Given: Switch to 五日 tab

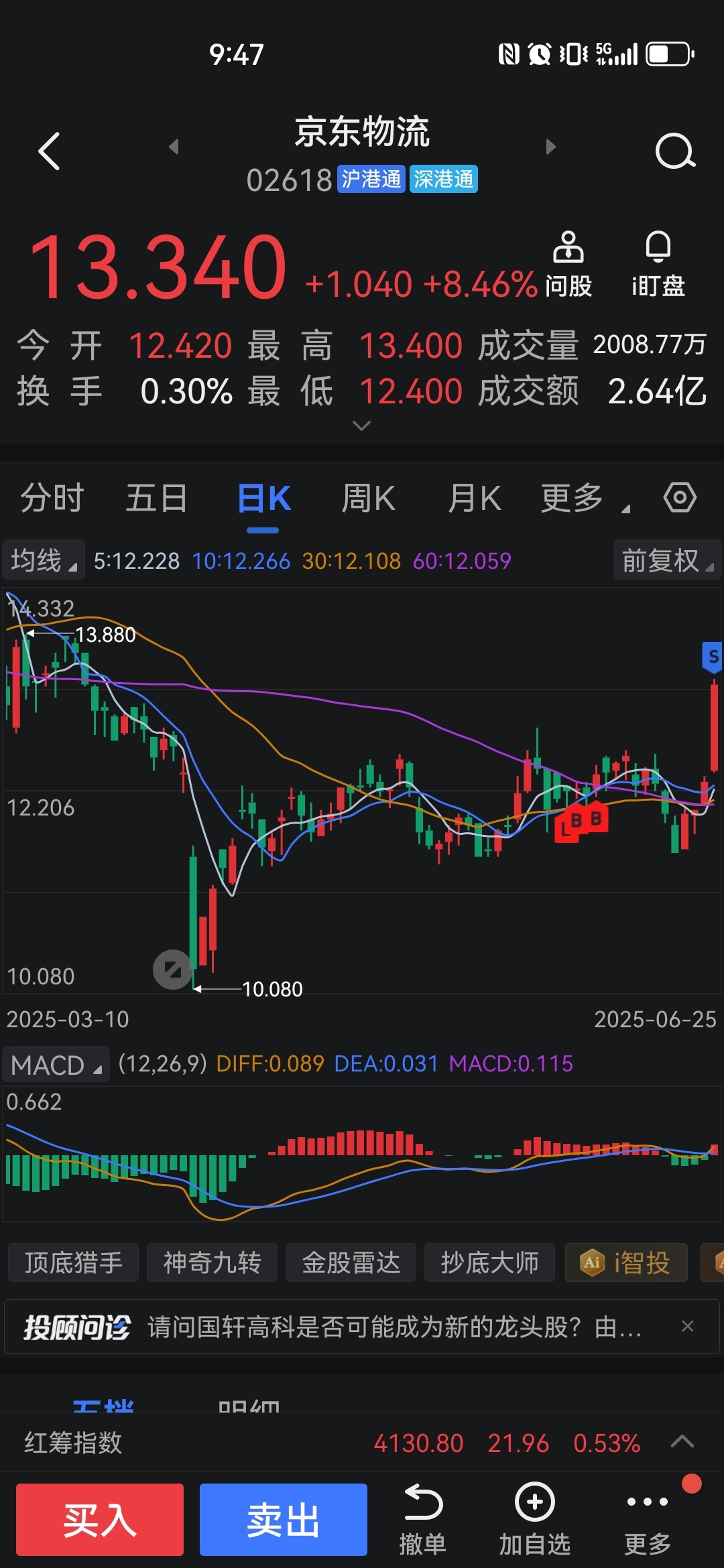Looking at the screenshot, I should 156,498.
